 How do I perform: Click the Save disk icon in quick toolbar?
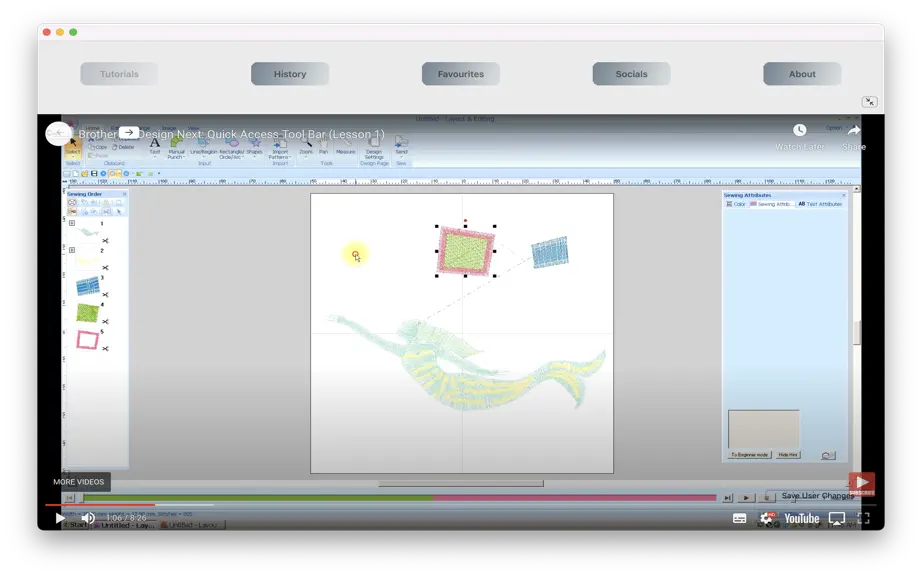tap(94, 173)
